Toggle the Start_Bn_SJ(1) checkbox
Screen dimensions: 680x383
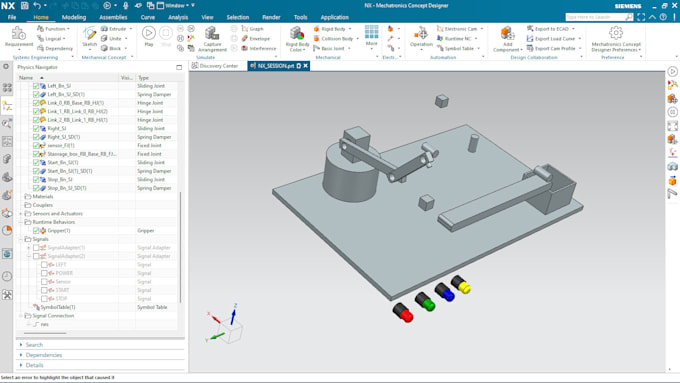36,162
